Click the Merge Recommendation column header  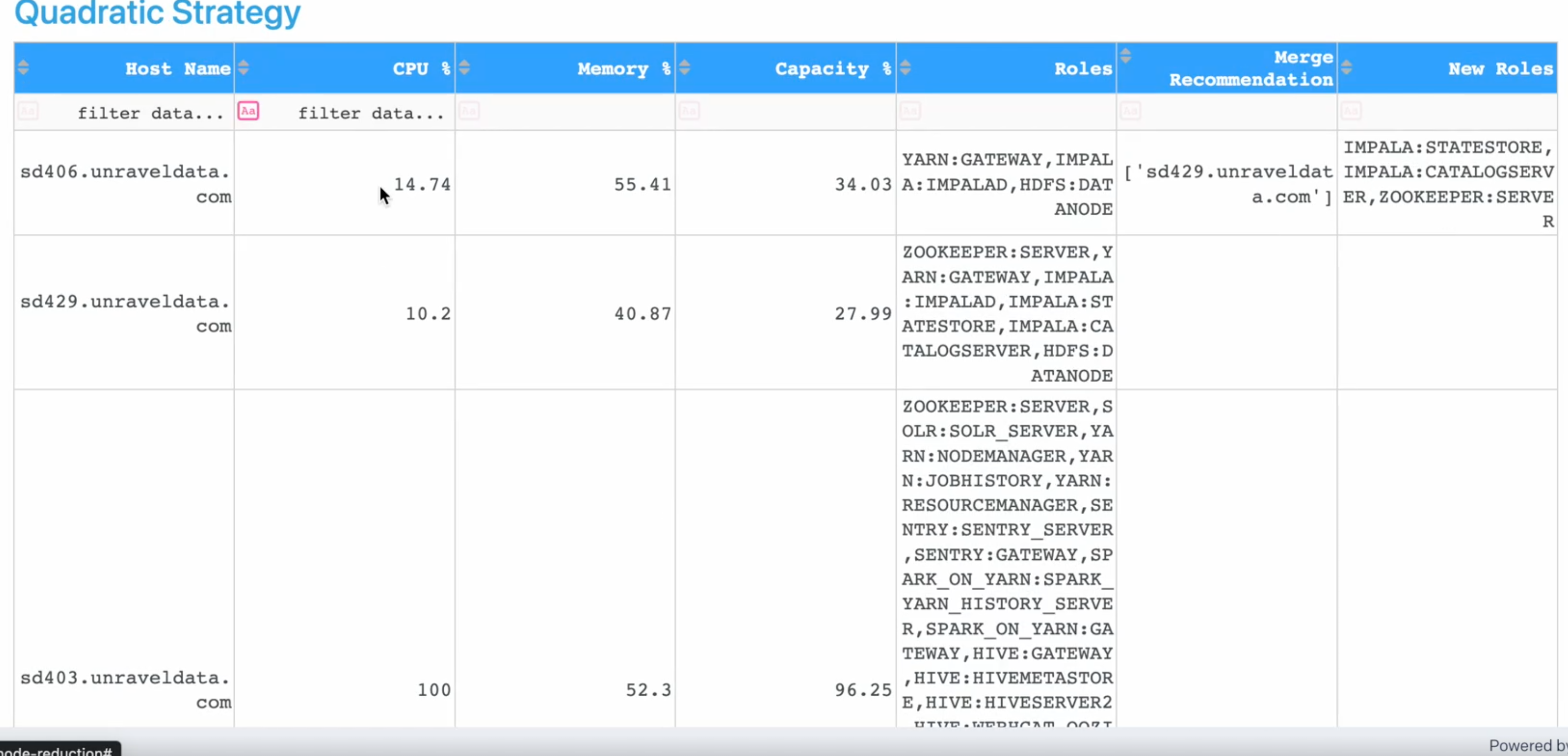click(x=1227, y=68)
